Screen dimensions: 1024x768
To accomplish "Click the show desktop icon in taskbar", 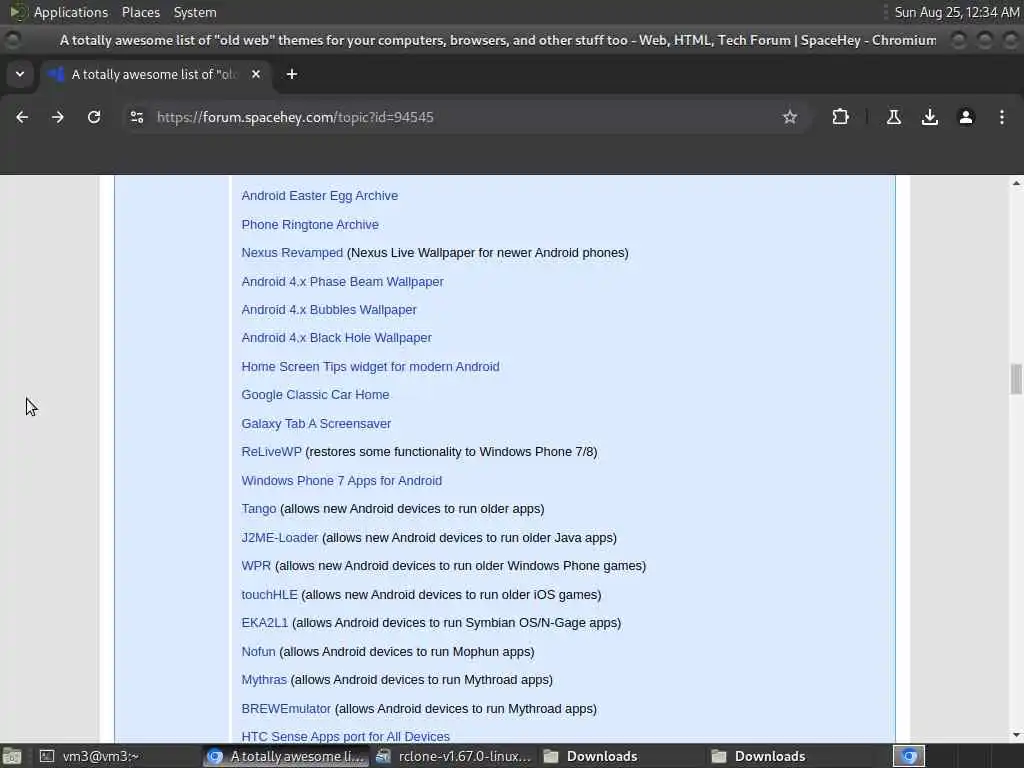I will [12, 756].
